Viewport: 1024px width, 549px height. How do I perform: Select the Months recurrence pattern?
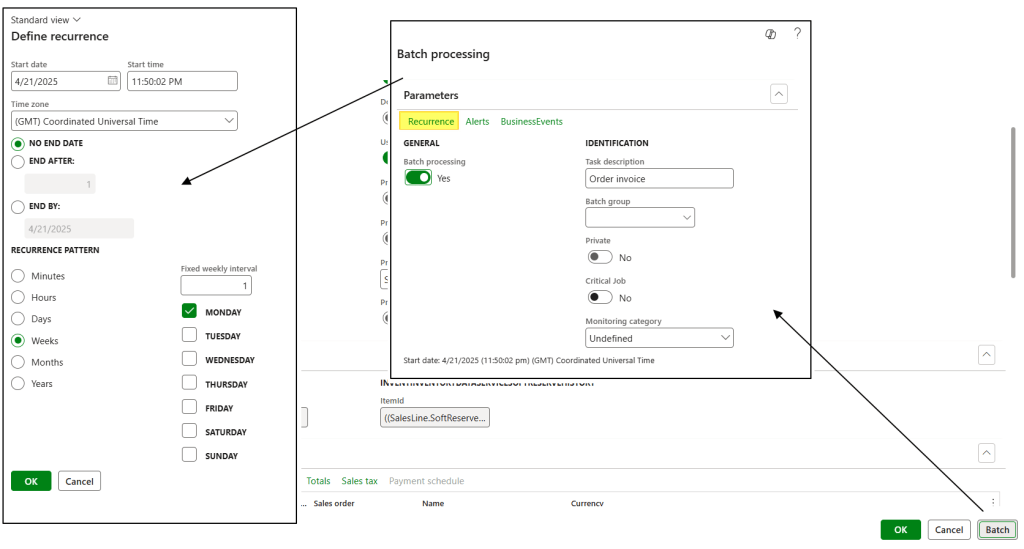click(x=17, y=362)
